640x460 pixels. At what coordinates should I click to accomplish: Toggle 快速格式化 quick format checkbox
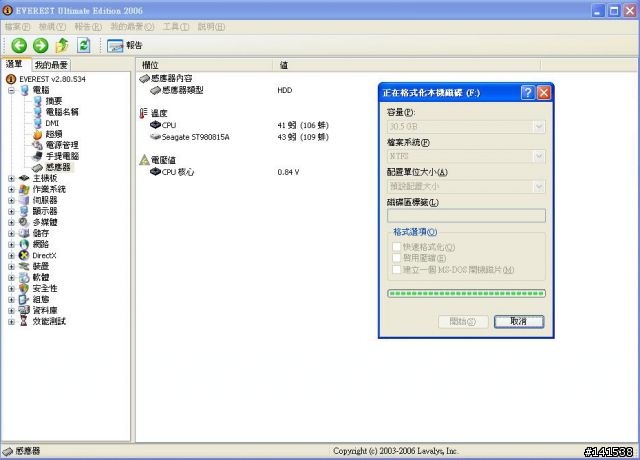point(396,247)
